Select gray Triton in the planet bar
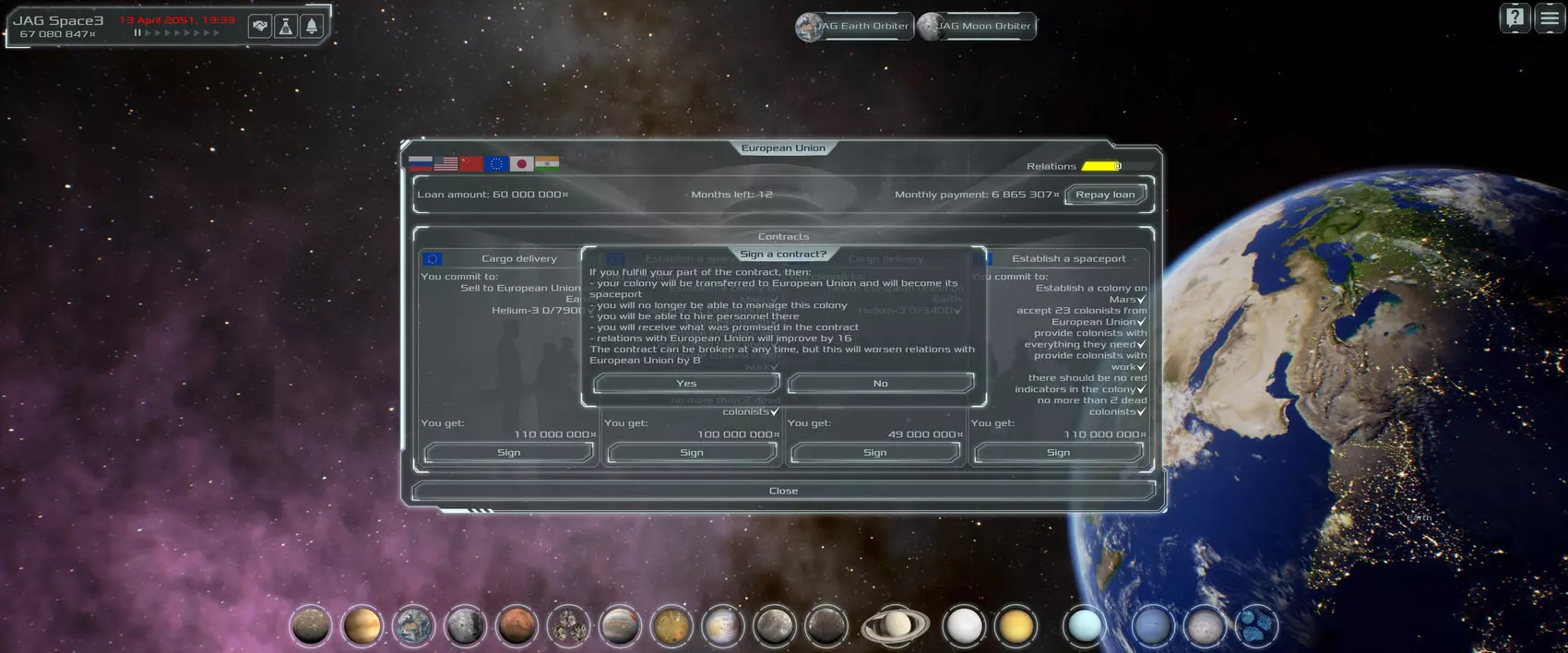The width and height of the screenshot is (1568, 653). pyautogui.click(x=1205, y=626)
